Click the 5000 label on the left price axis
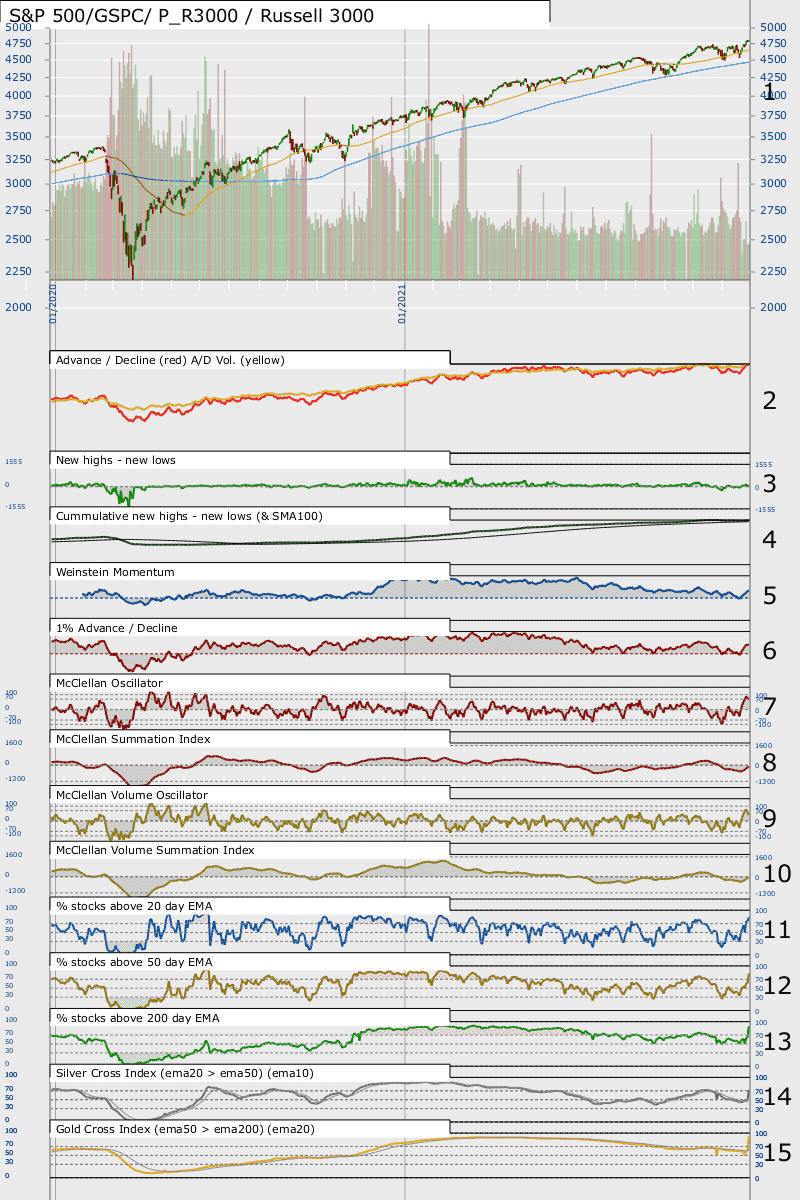Viewport: 800px width, 1200px height. click(x=19, y=28)
